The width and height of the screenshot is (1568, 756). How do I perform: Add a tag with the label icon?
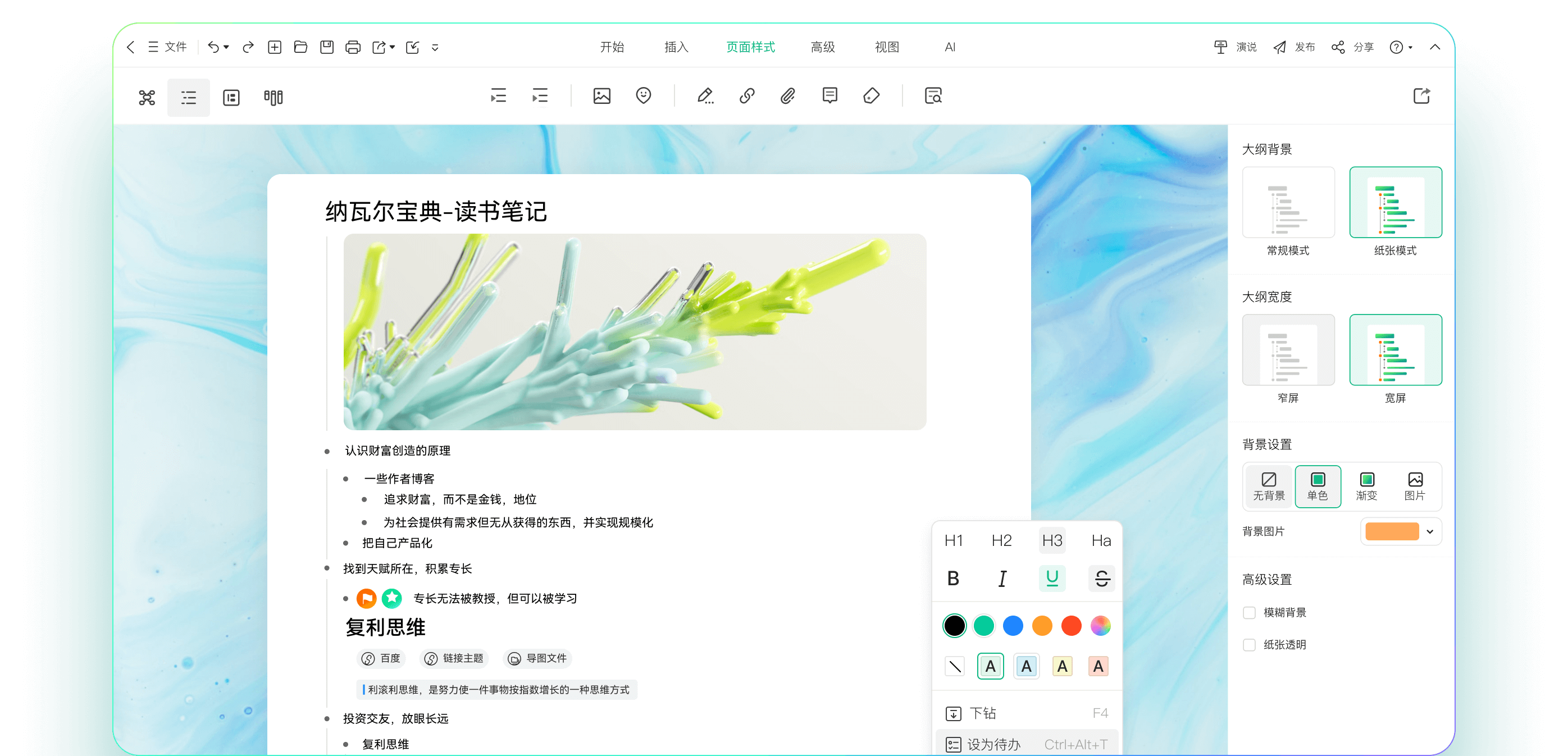click(x=871, y=95)
